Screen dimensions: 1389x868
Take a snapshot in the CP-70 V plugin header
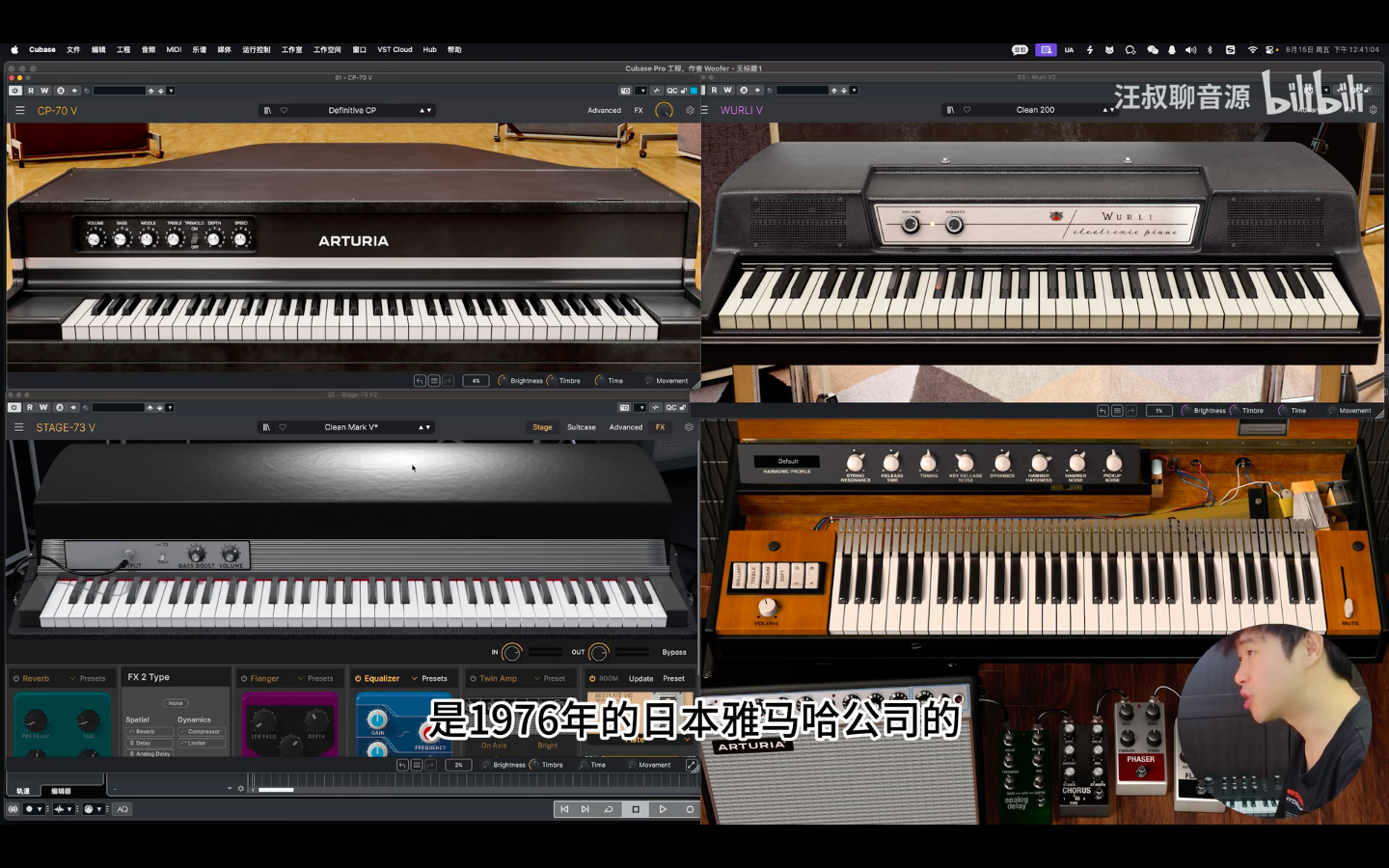pyautogui.click(x=625, y=91)
